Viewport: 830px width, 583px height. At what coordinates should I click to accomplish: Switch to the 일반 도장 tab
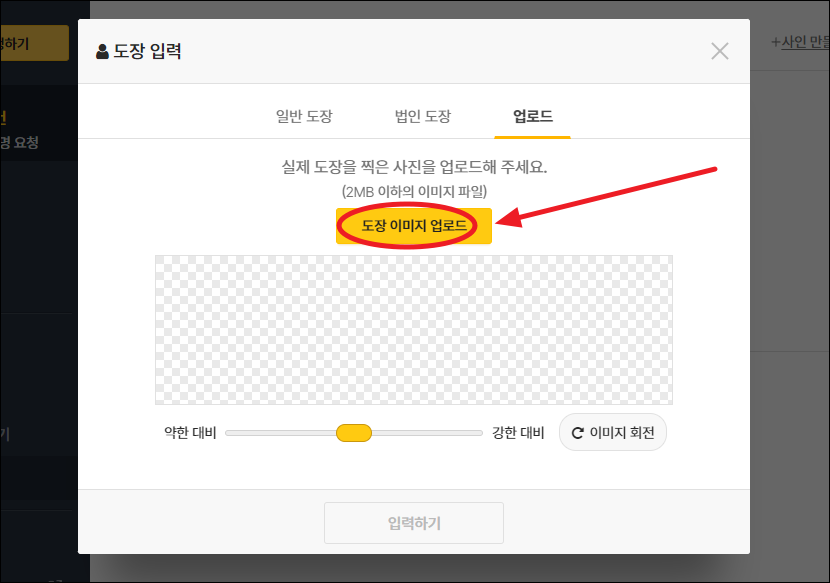(304, 116)
